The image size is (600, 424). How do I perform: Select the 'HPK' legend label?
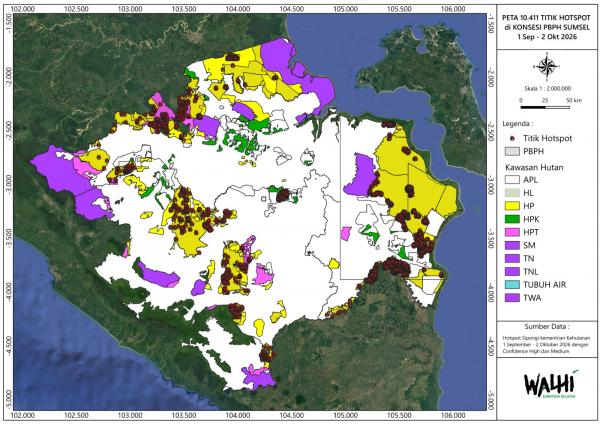coord(531,219)
